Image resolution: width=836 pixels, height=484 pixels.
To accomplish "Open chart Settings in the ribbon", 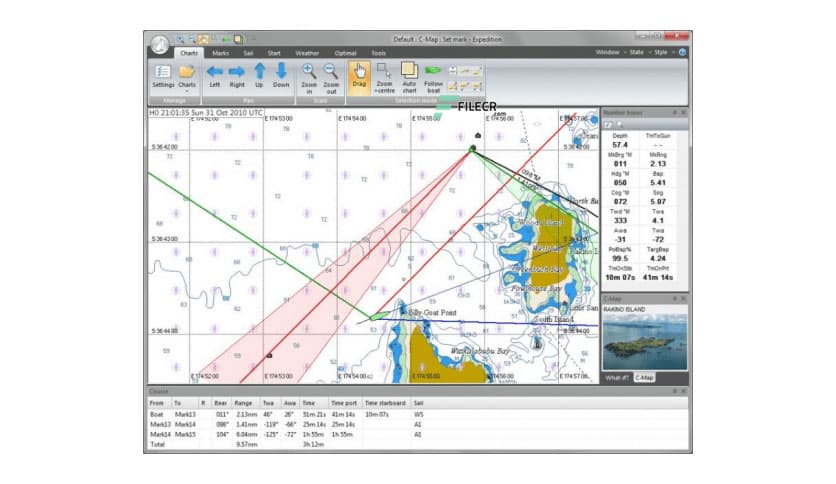I will (x=163, y=77).
